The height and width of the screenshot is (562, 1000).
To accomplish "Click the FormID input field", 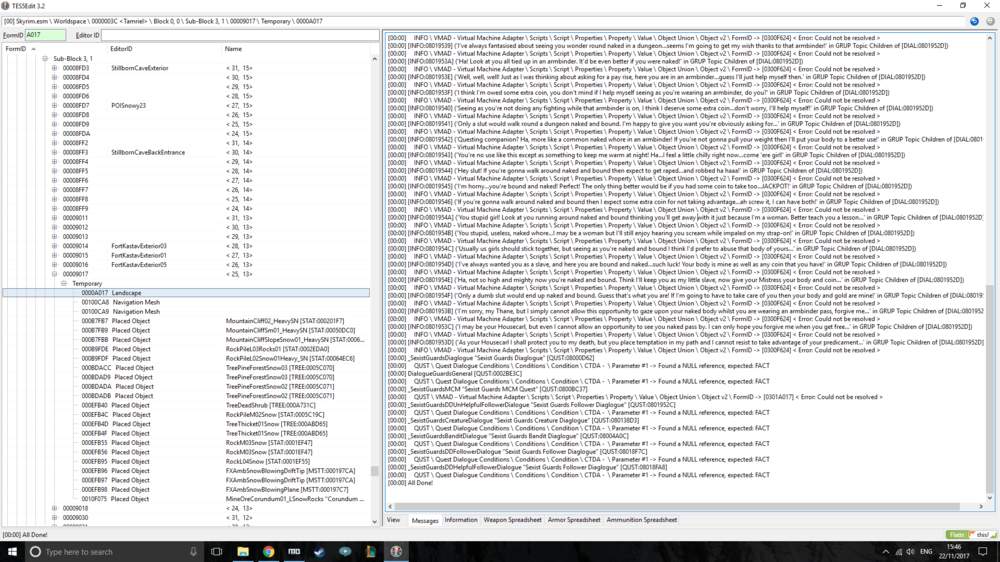I will [45, 35].
